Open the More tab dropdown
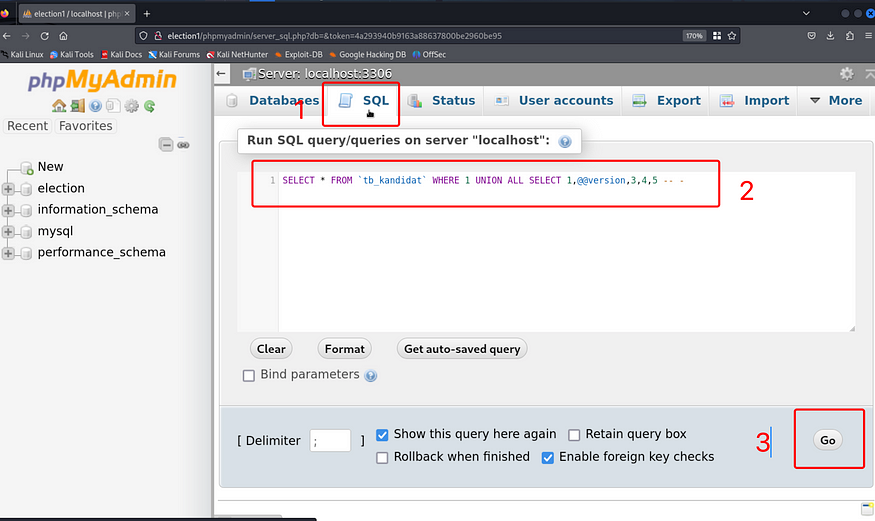 [x=835, y=100]
